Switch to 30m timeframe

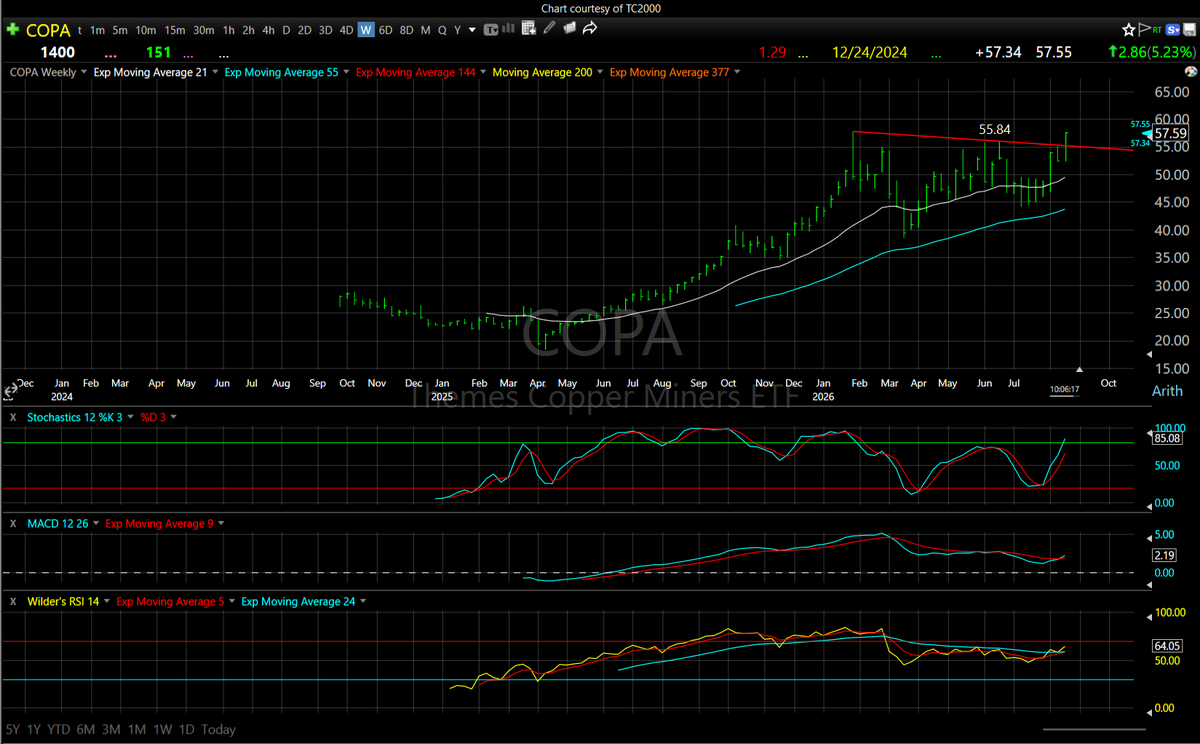coord(204,30)
